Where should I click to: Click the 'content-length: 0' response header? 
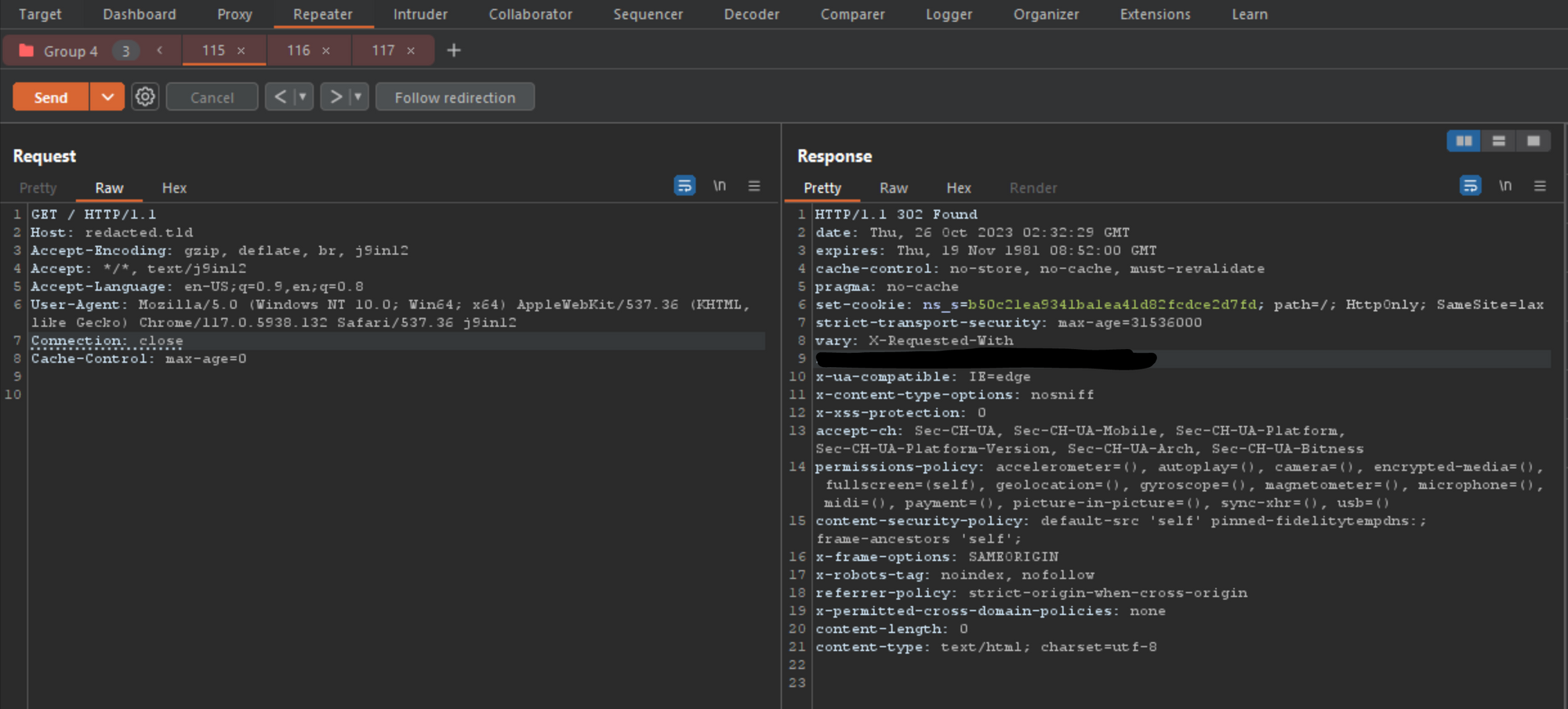891,629
